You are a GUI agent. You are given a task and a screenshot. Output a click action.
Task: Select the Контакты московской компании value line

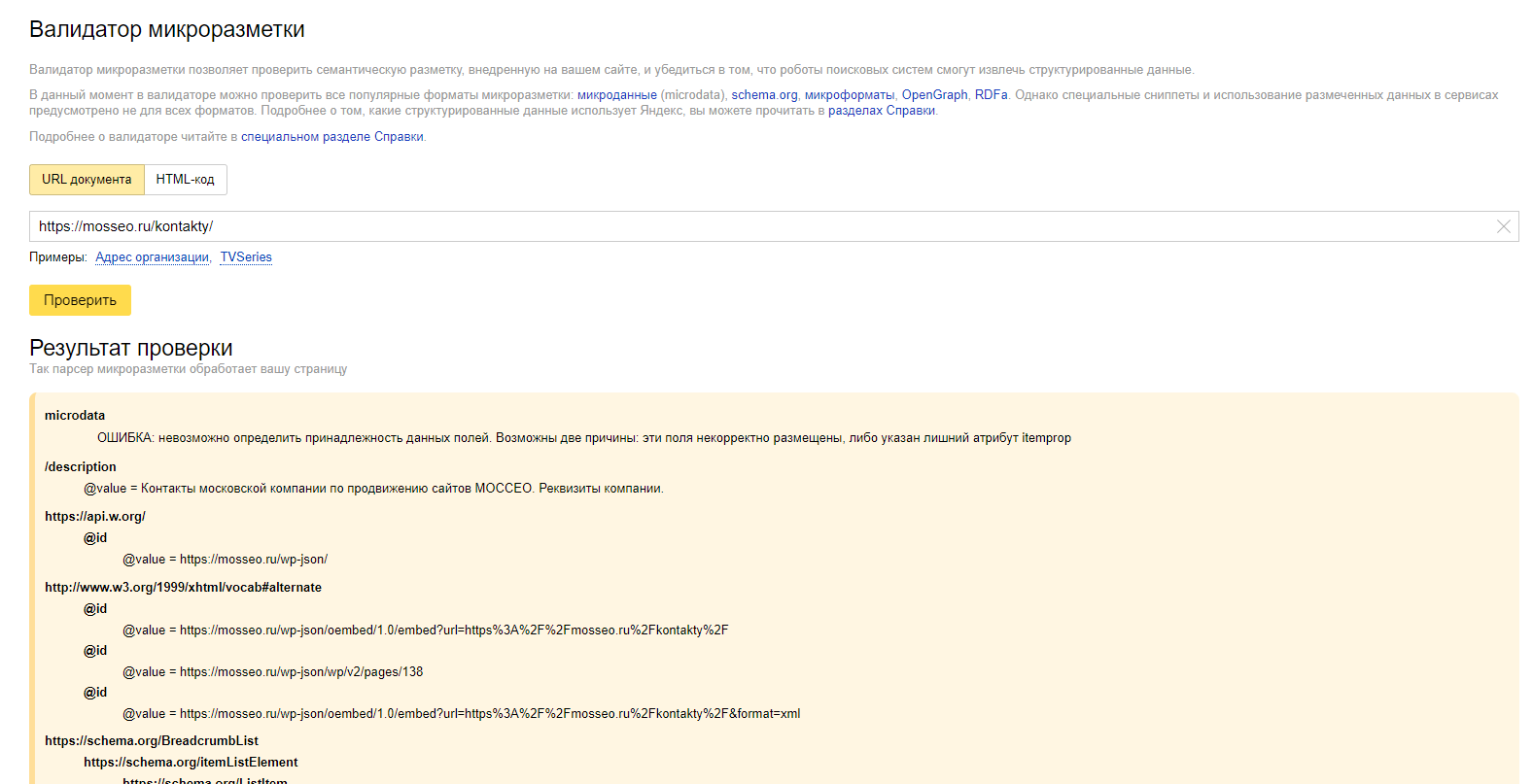(x=373, y=489)
